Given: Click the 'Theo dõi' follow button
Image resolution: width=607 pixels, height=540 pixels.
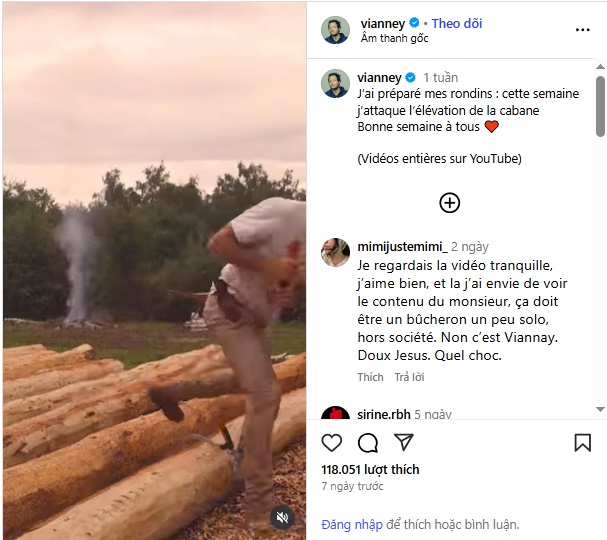Looking at the screenshot, I should tap(458, 23).
